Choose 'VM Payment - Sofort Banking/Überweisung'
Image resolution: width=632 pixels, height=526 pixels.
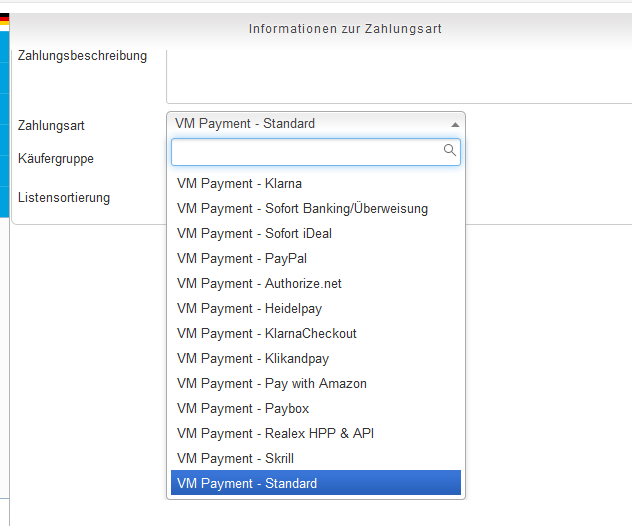[x=302, y=209]
